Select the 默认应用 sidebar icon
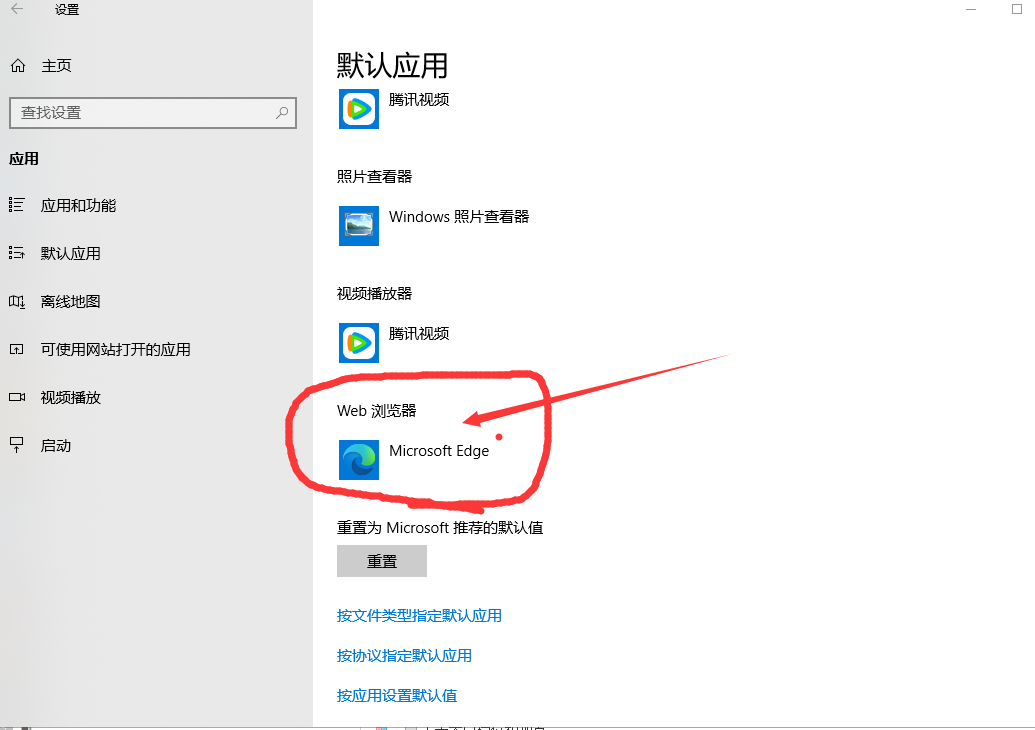Viewport: 1035px width, 730px height. click(17, 253)
